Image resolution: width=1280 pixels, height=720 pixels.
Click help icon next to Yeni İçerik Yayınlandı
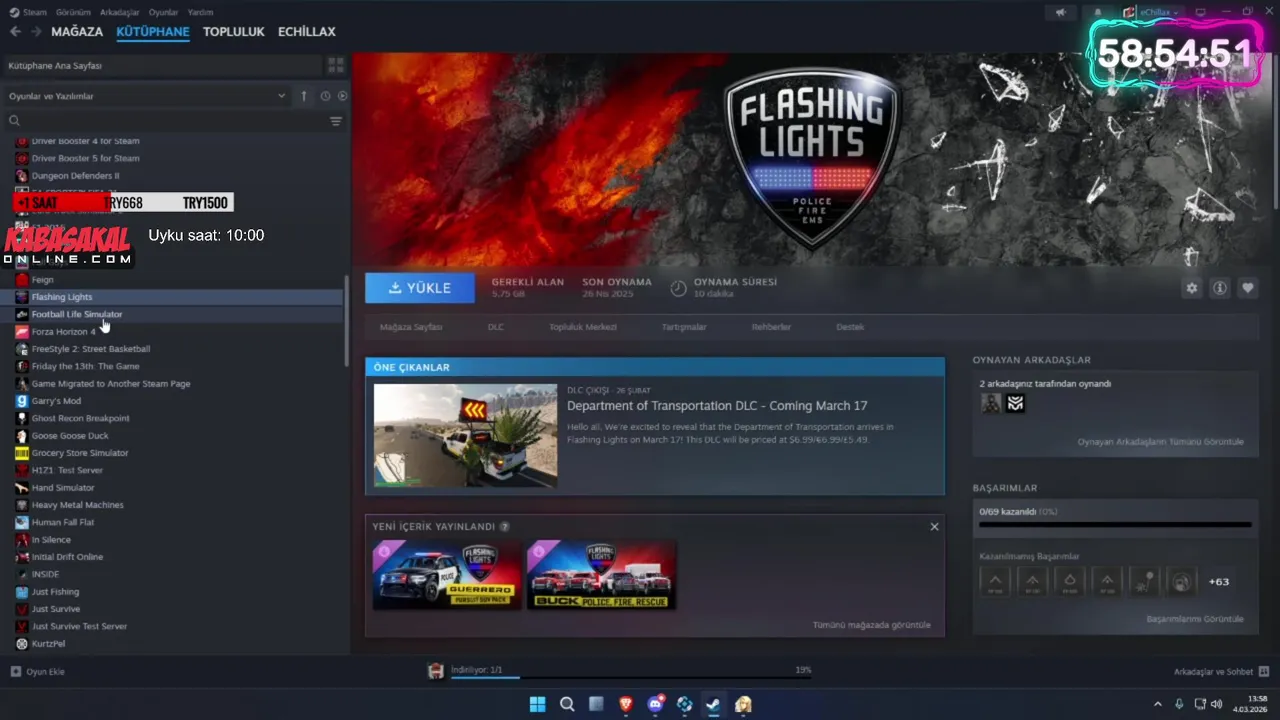pyautogui.click(x=504, y=526)
